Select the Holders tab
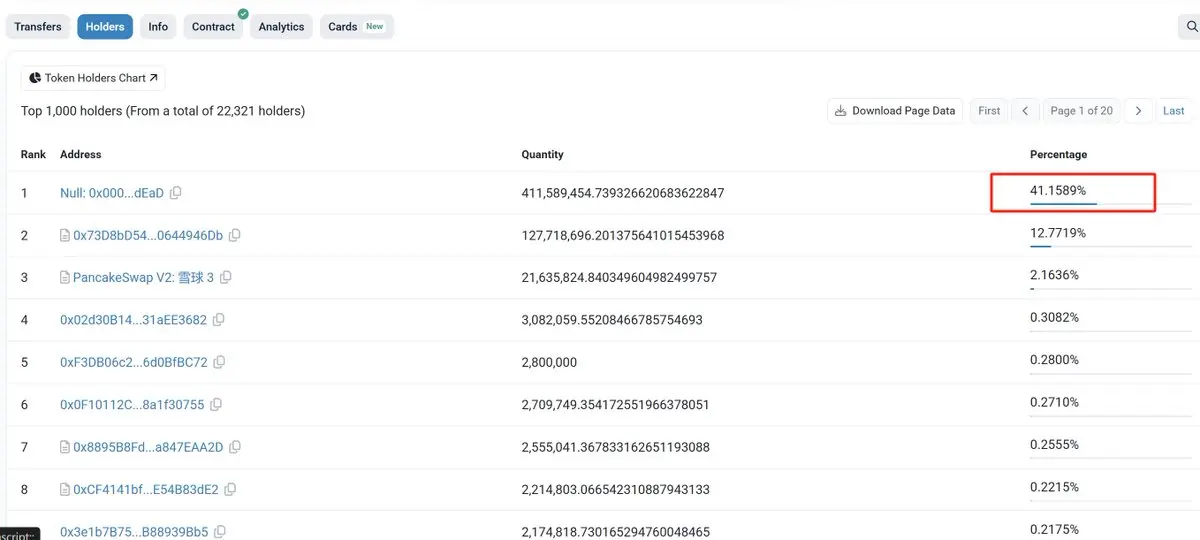The image size is (1200, 540). pos(105,27)
